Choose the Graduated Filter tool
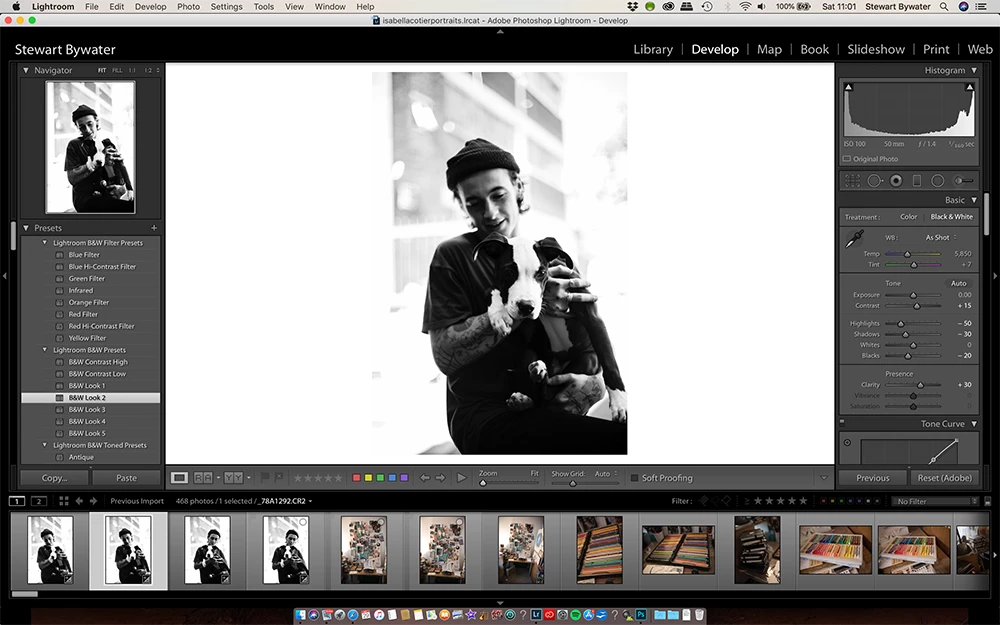The width and height of the screenshot is (1000, 625). 916,181
